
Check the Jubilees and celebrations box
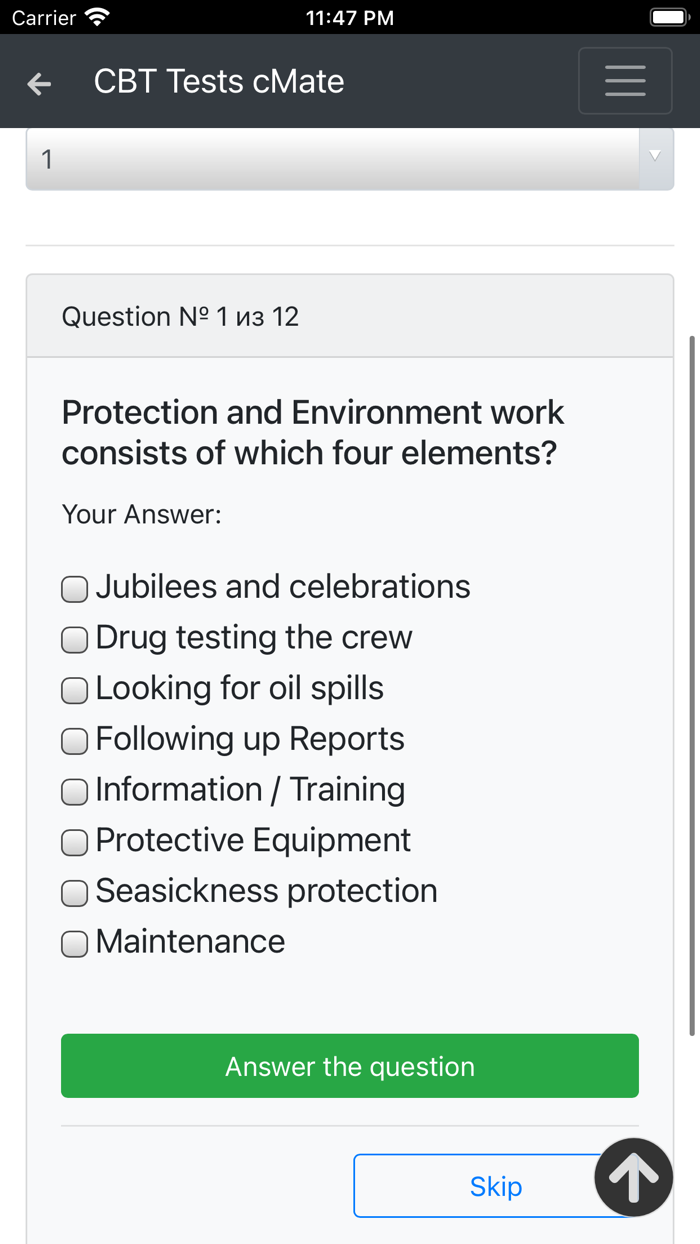click(x=75, y=589)
